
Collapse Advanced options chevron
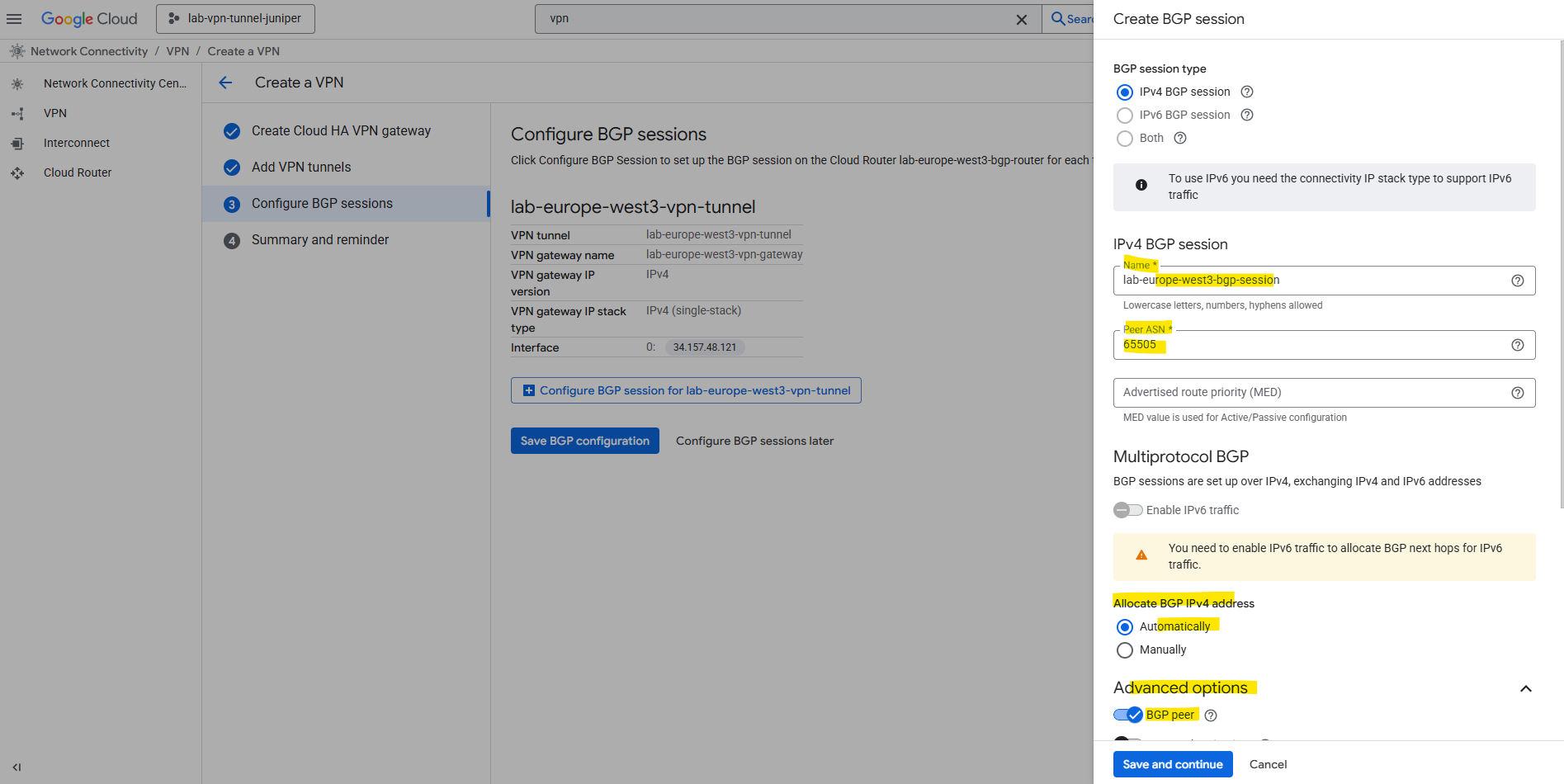tap(1525, 688)
